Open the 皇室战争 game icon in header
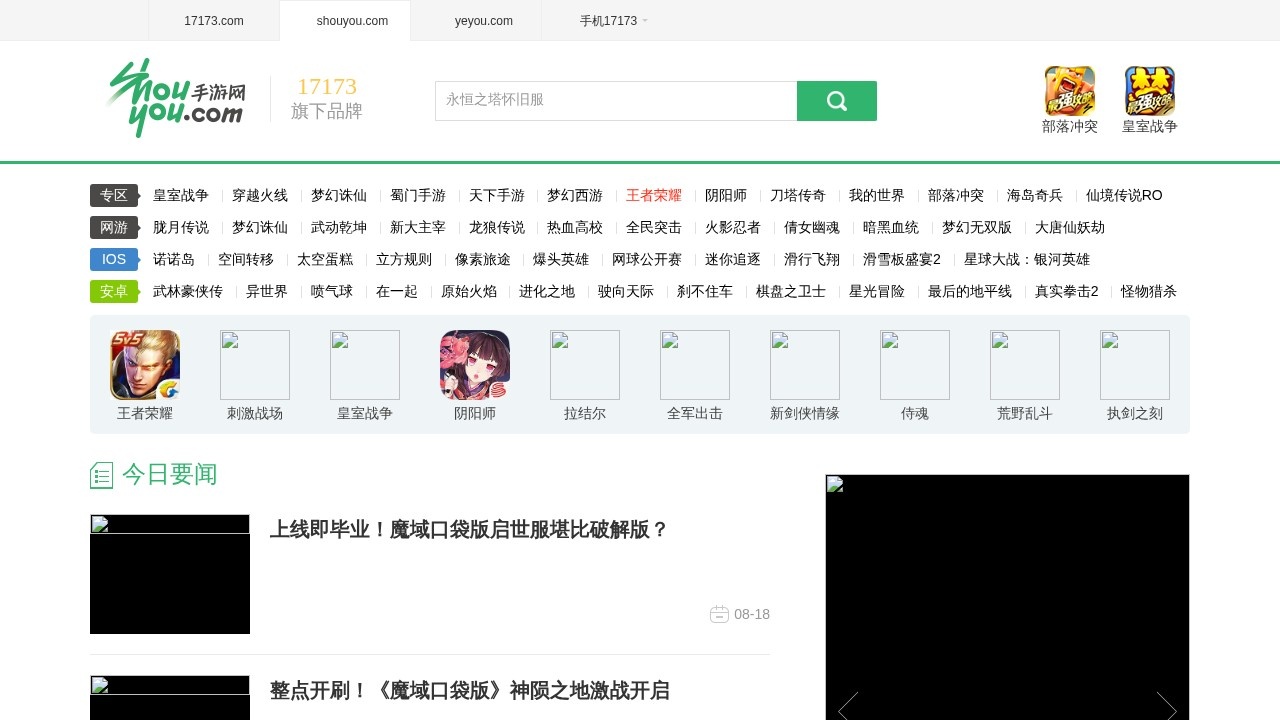Screen dimensions: 1280x720 (1150, 91)
